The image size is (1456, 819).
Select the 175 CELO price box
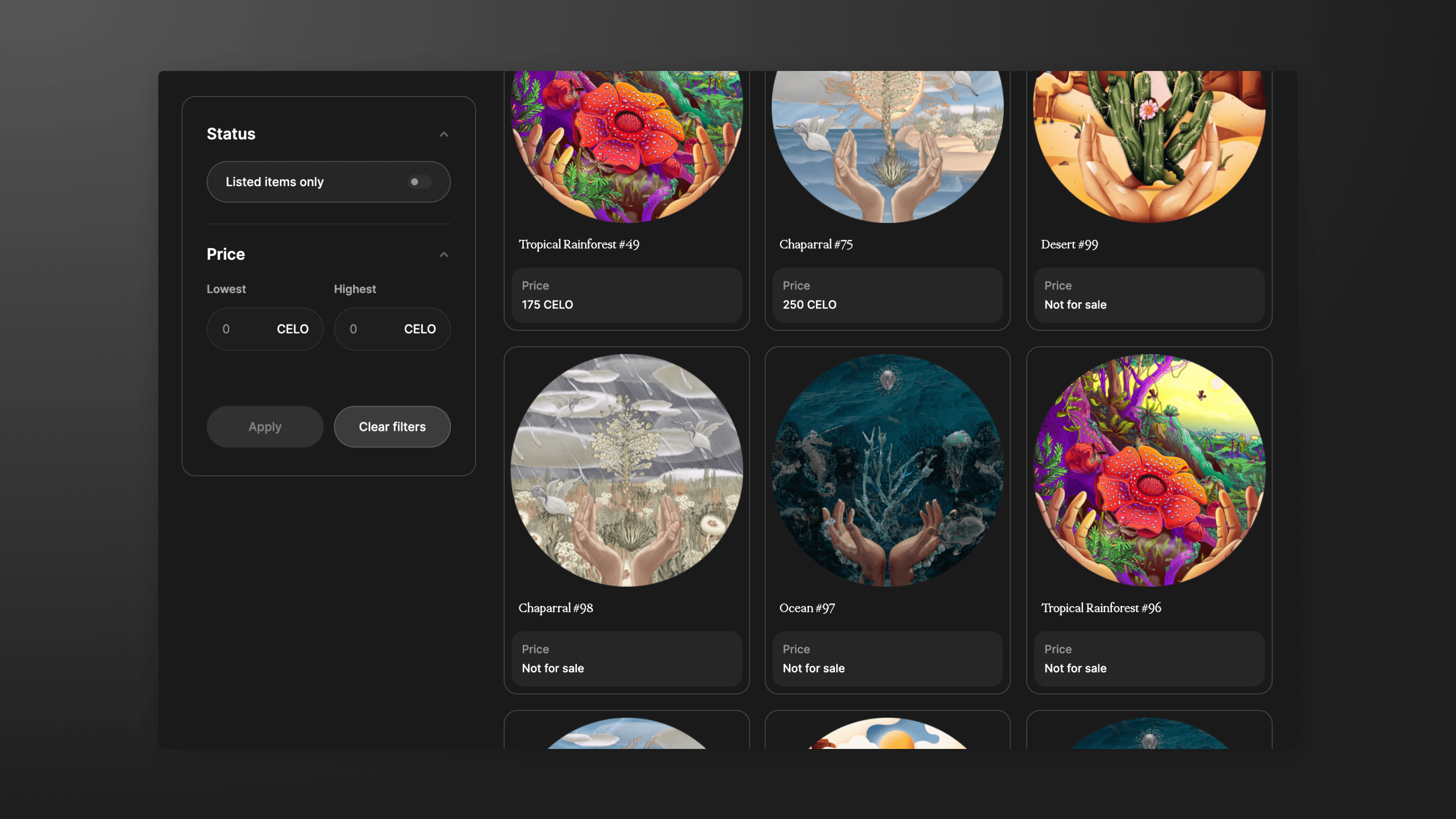coord(626,295)
